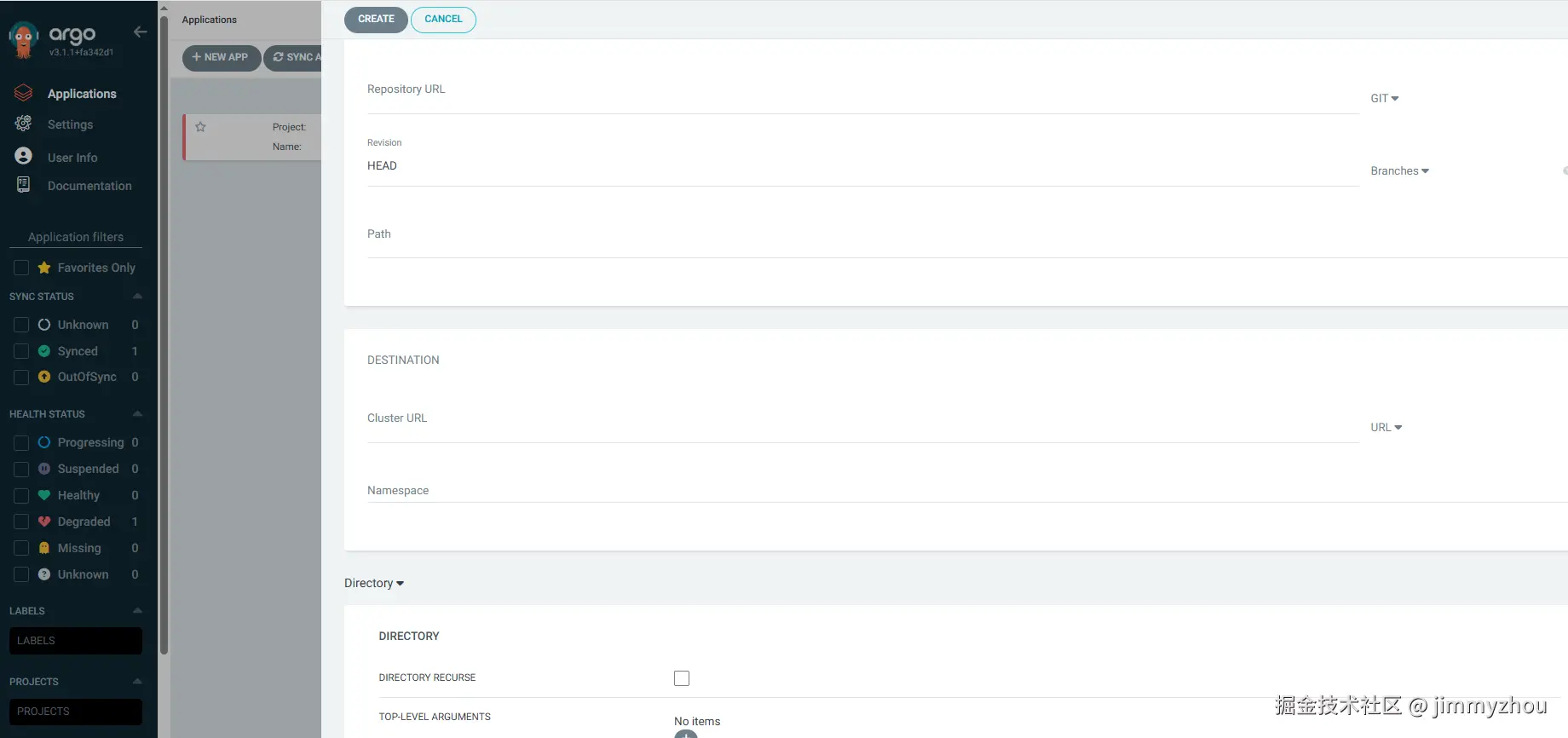Click the Missing ghost icon
Image resolution: width=1568 pixels, height=738 pixels.
pyautogui.click(x=44, y=548)
